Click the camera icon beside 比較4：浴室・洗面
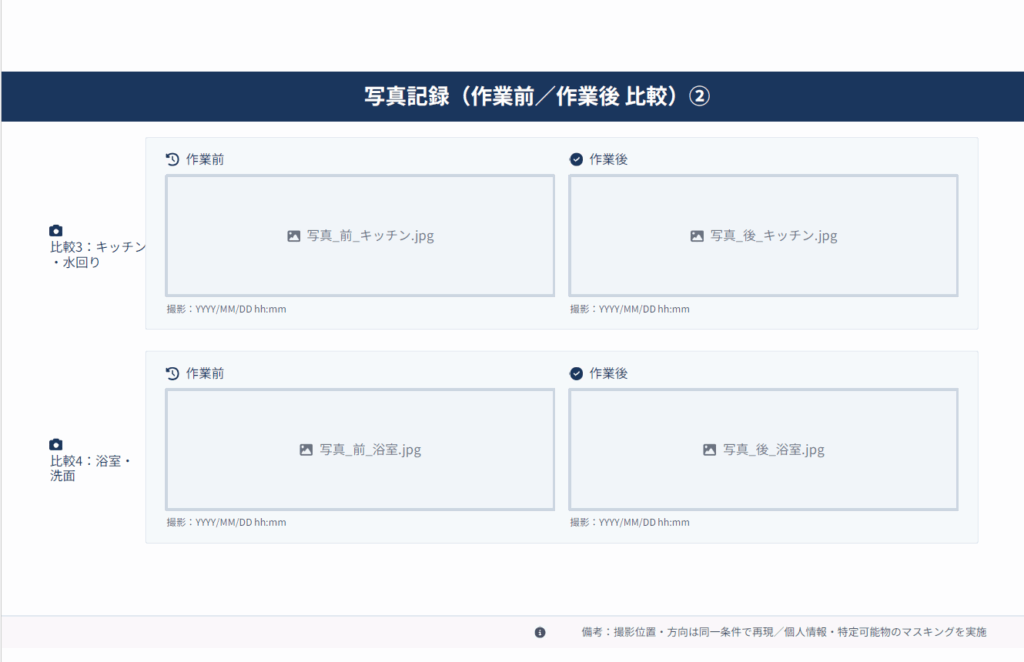This screenshot has width=1024, height=662. tap(55, 443)
